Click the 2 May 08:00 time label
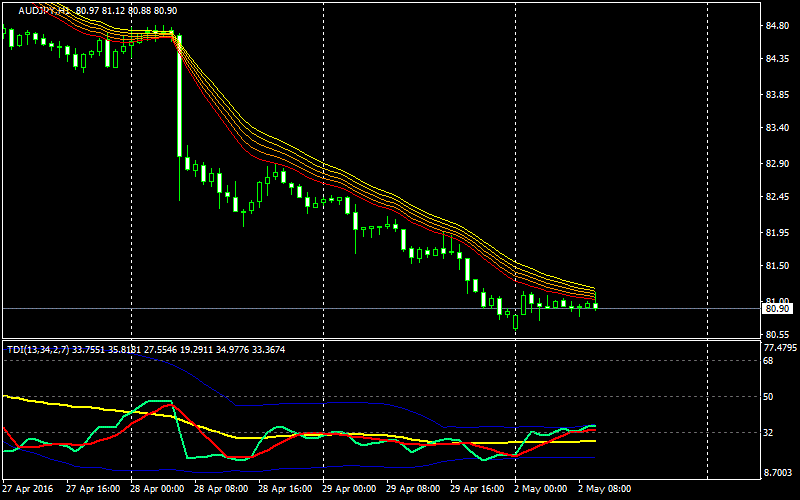Screen dimensions: 800x500 [605, 490]
